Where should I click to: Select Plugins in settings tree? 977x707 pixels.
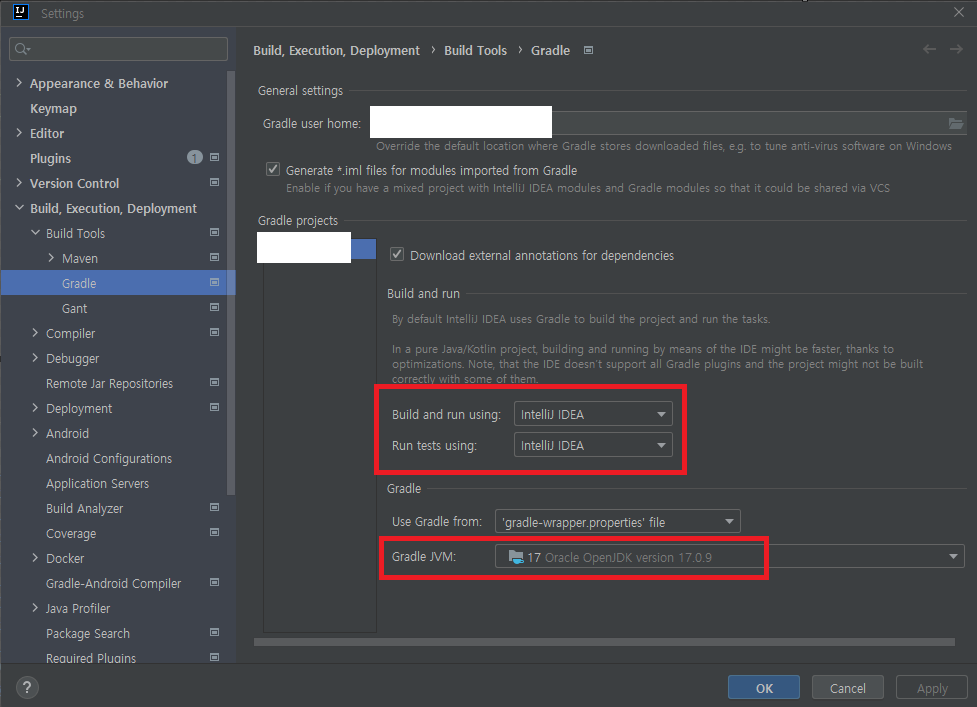pos(50,158)
